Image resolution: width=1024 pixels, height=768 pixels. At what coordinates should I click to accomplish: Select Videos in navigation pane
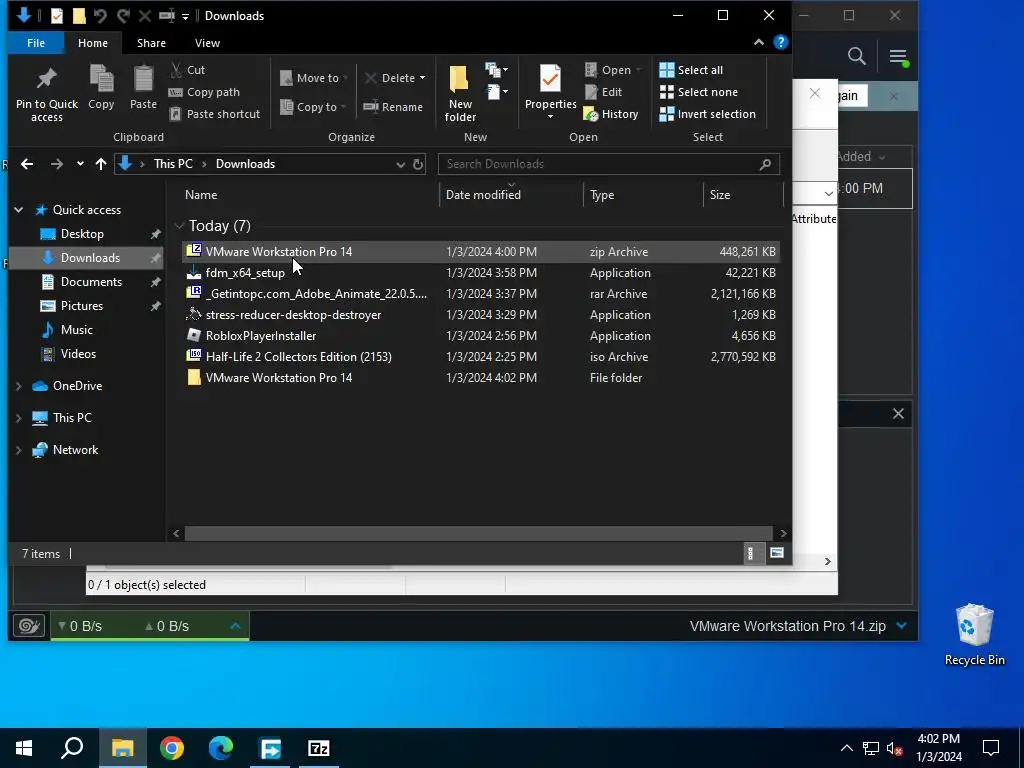(78, 354)
